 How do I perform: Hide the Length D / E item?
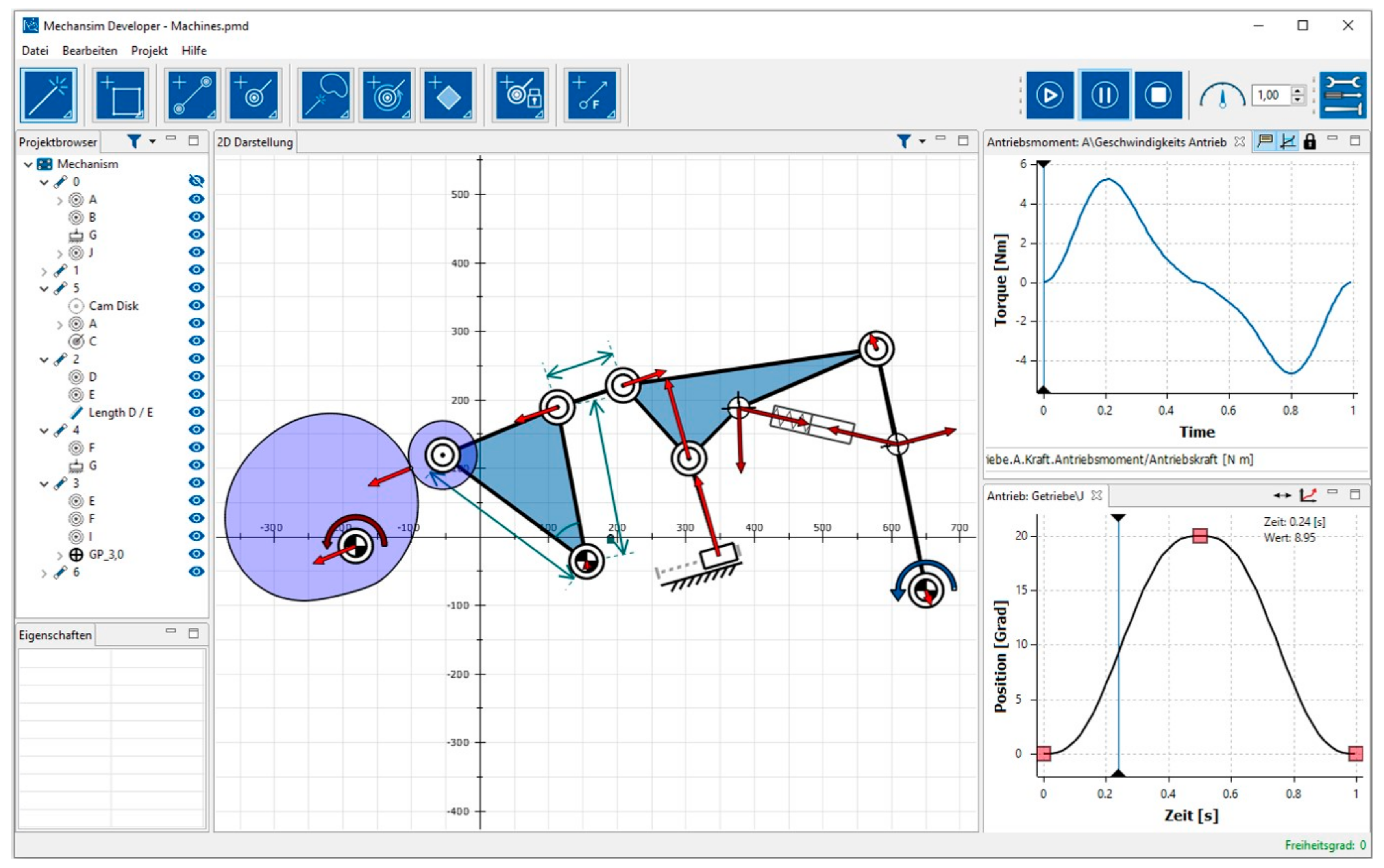click(196, 412)
